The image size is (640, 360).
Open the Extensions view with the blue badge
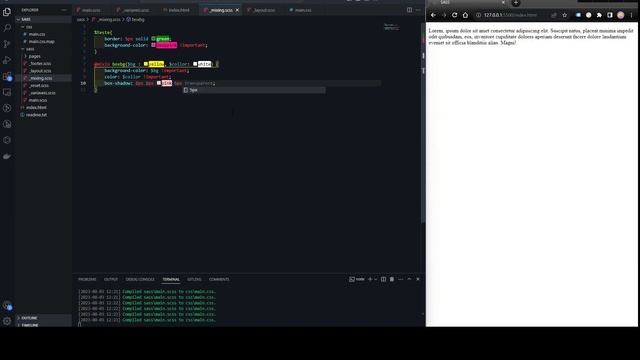point(7,76)
